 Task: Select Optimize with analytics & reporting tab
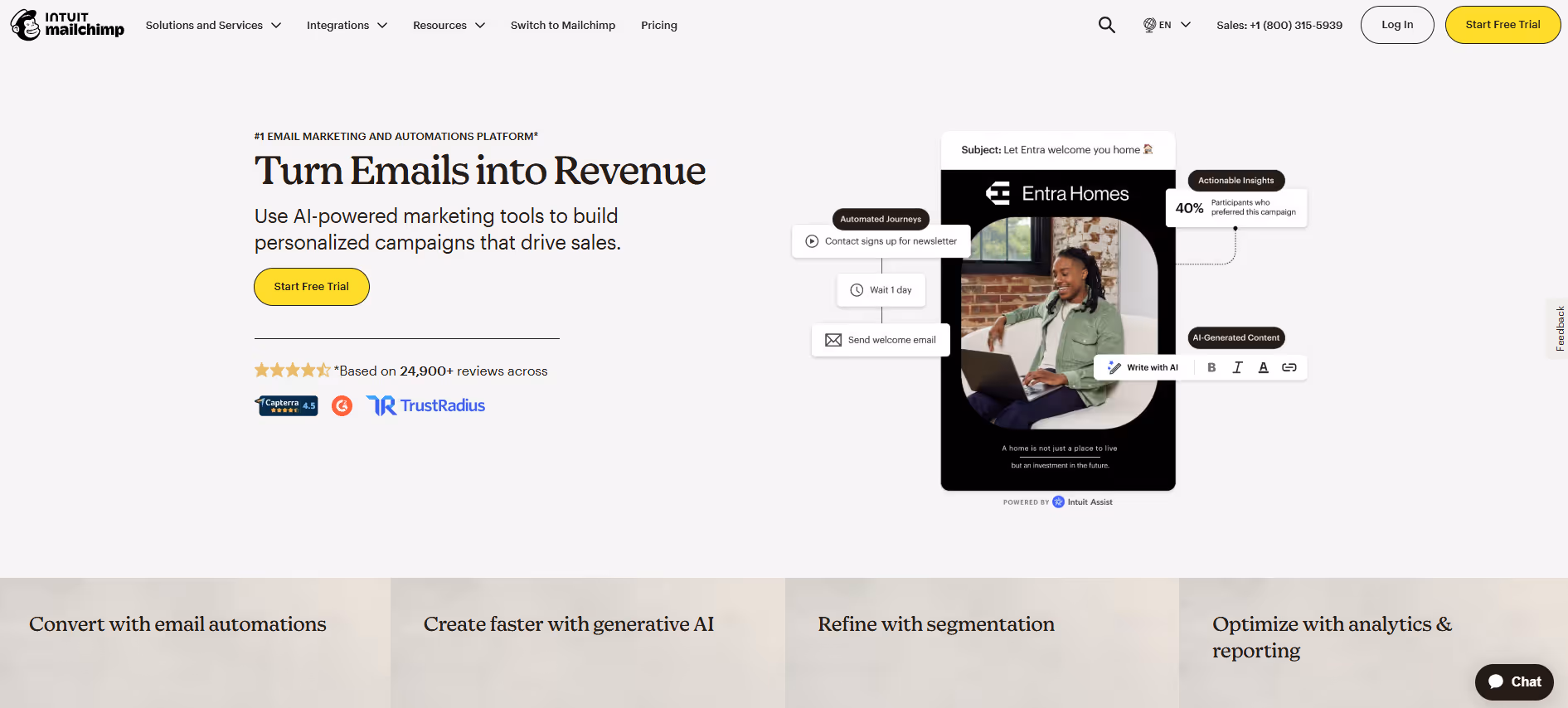(x=1373, y=643)
